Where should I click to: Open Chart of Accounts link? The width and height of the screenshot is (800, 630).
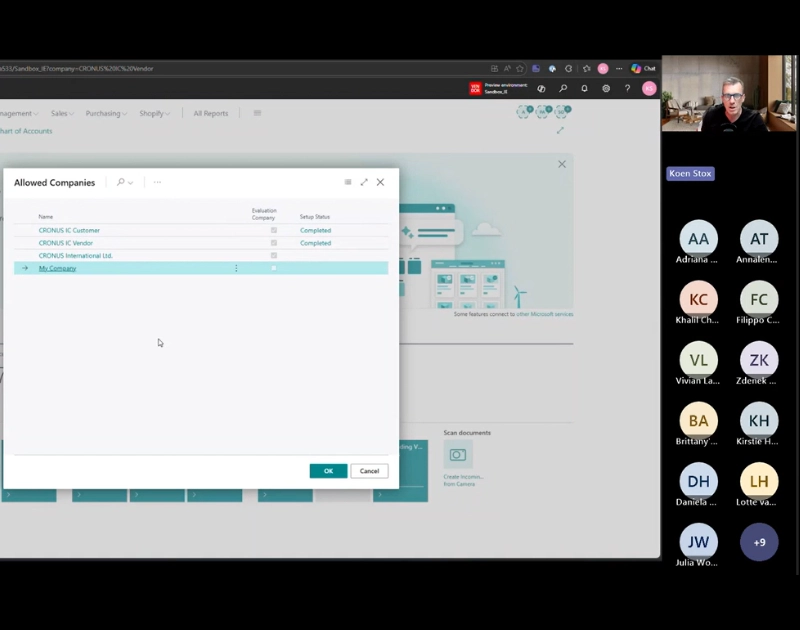(26, 131)
